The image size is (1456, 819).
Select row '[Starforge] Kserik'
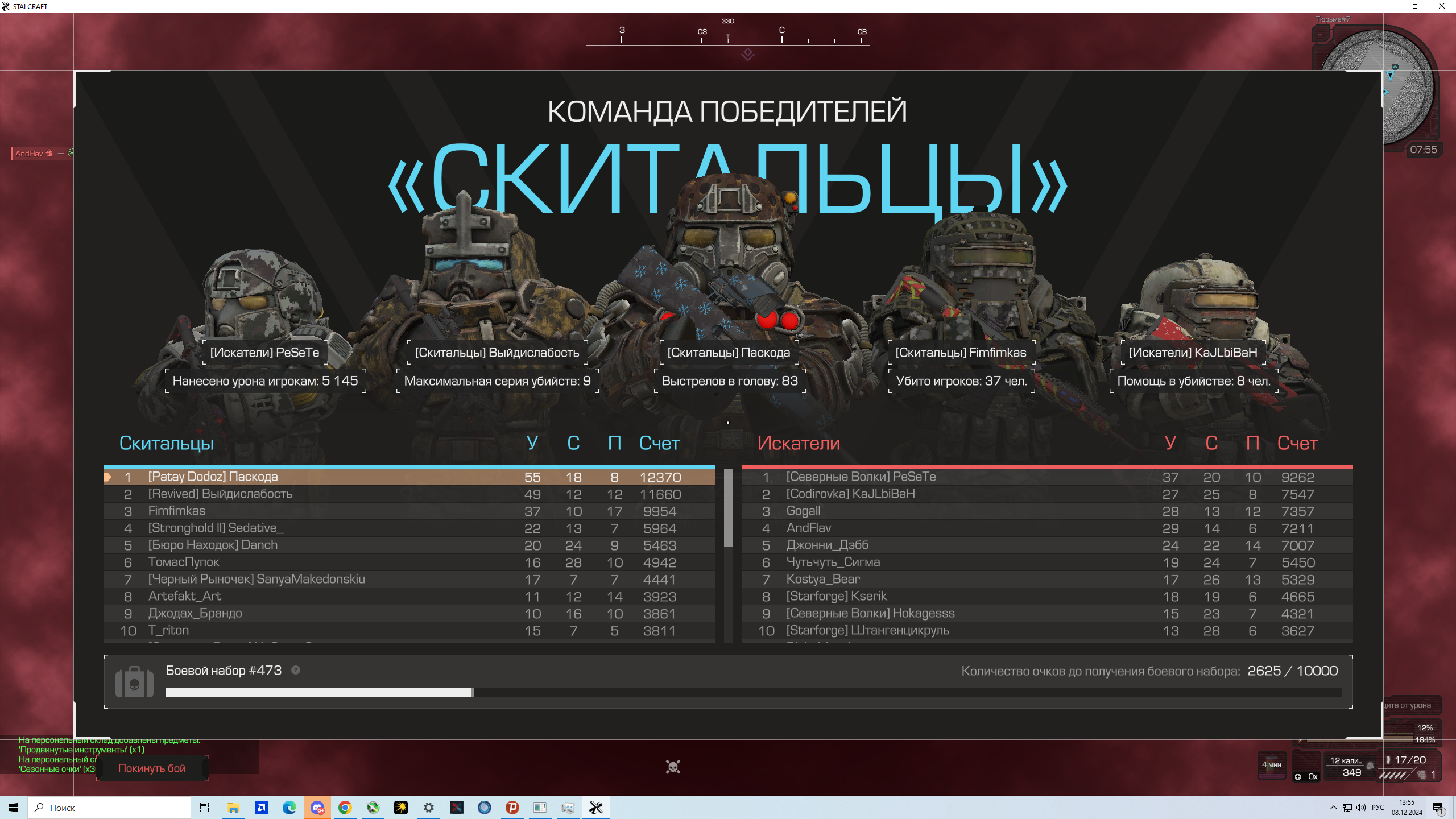pyautogui.click(x=1047, y=596)
